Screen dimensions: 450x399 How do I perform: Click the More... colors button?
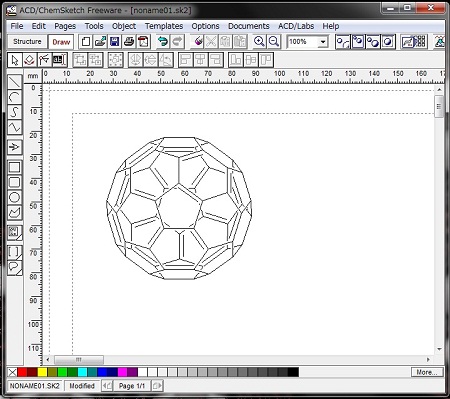tap(427, 372)
